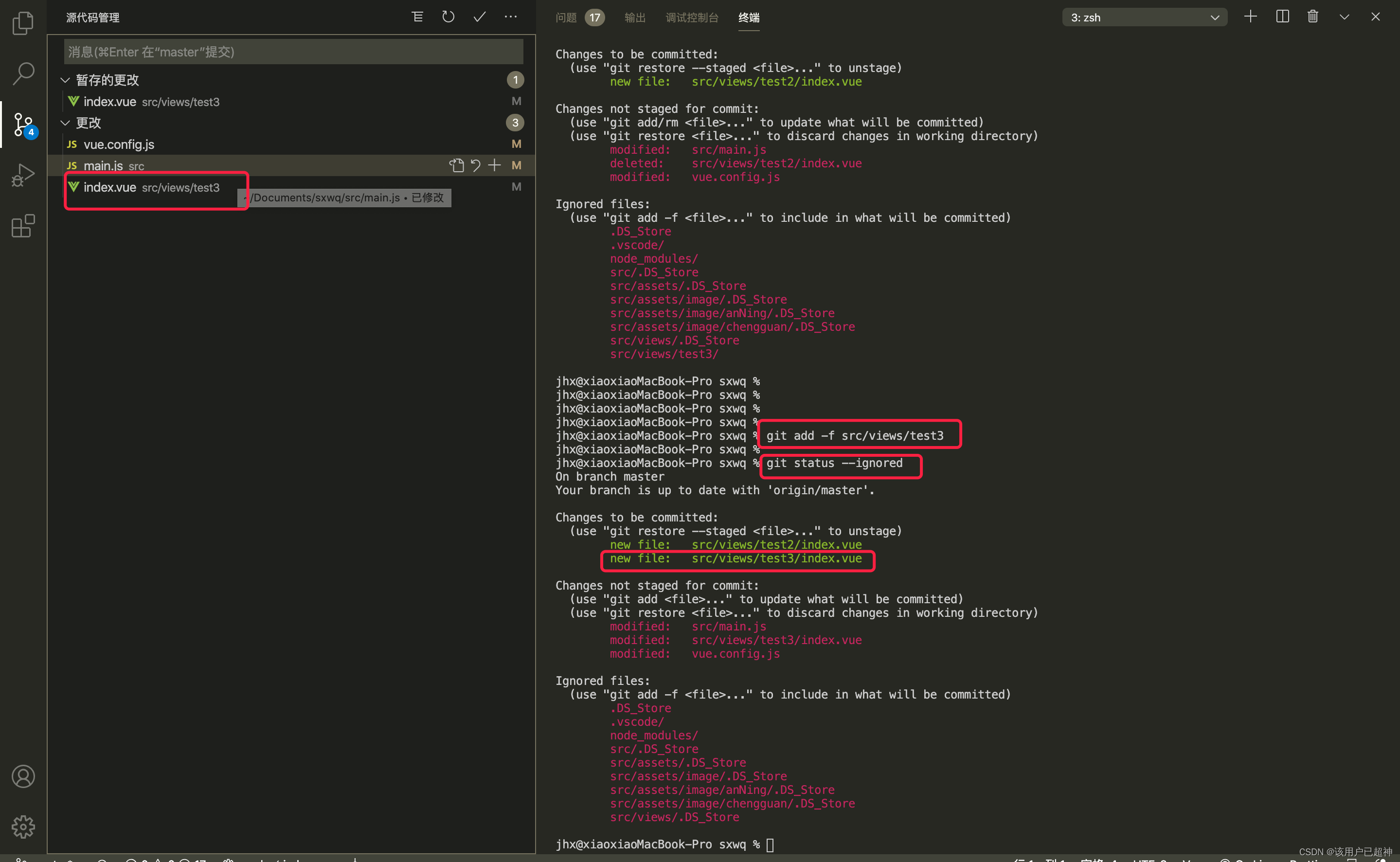Select unstaged index.vue under 更改

click(x=291, y=187)
